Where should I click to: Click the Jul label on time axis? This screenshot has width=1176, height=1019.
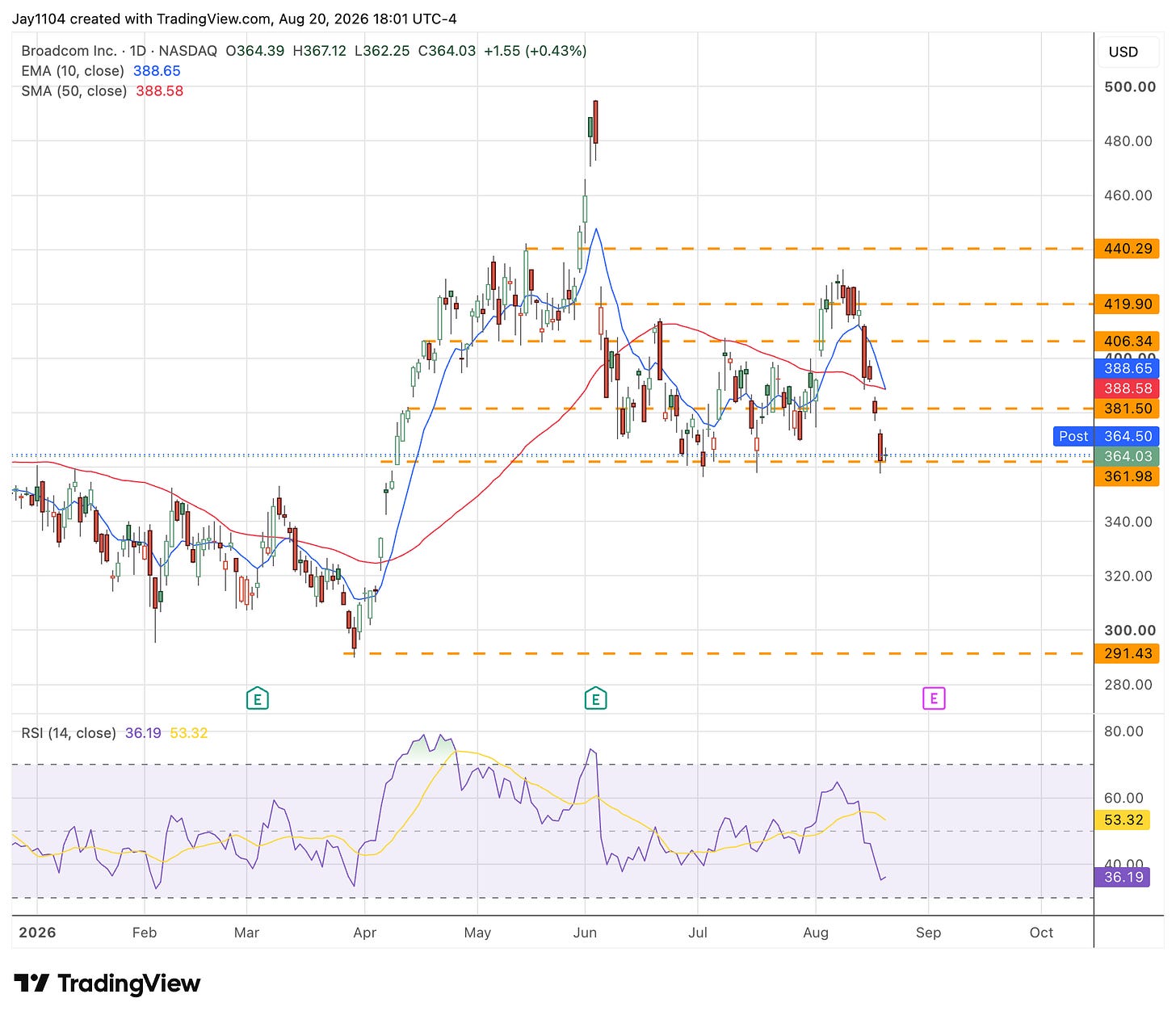pos(698,933)
